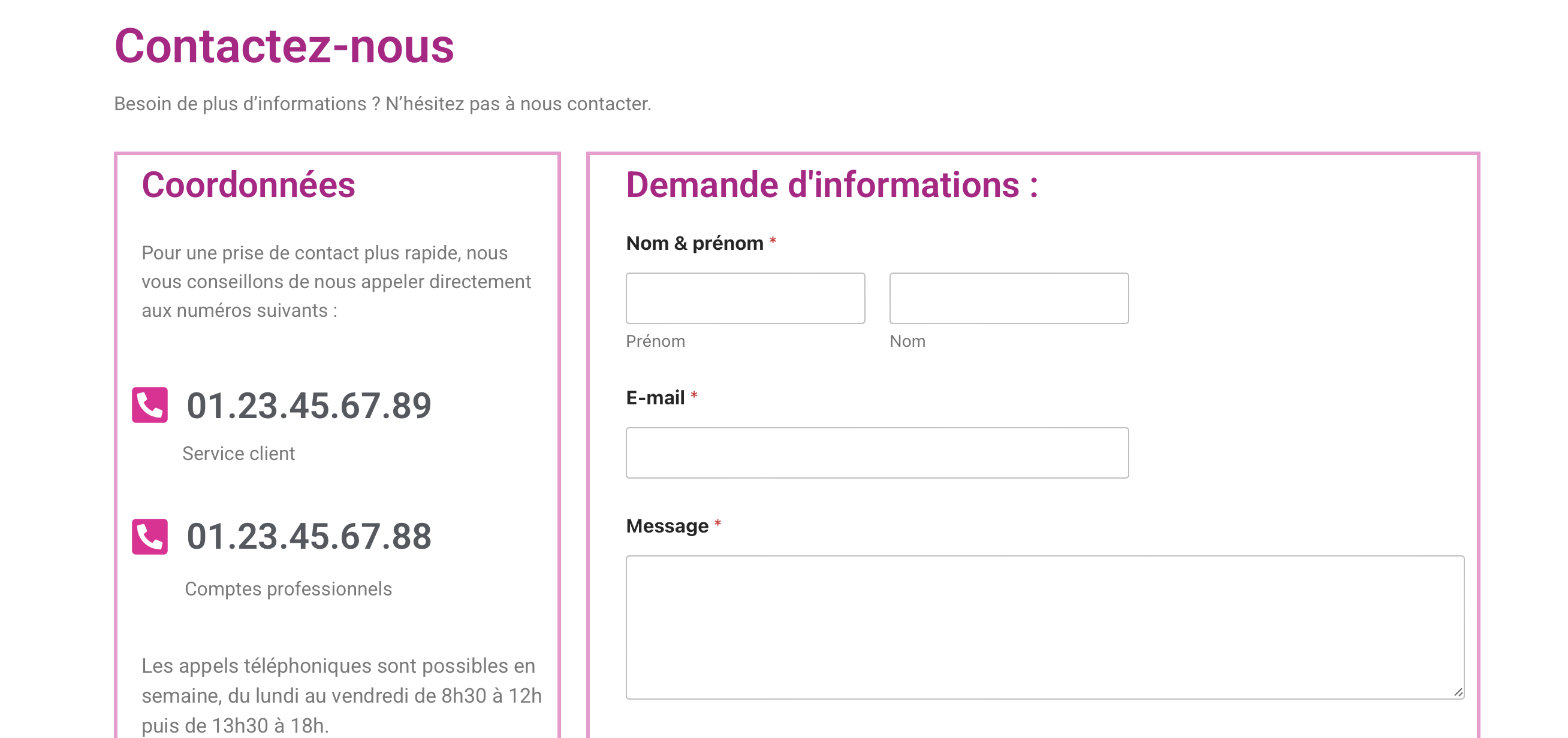This screenshot has width=1568, height=738.
Task: Click the Contactez-nous page heading
Action: (x=284, y=46)
